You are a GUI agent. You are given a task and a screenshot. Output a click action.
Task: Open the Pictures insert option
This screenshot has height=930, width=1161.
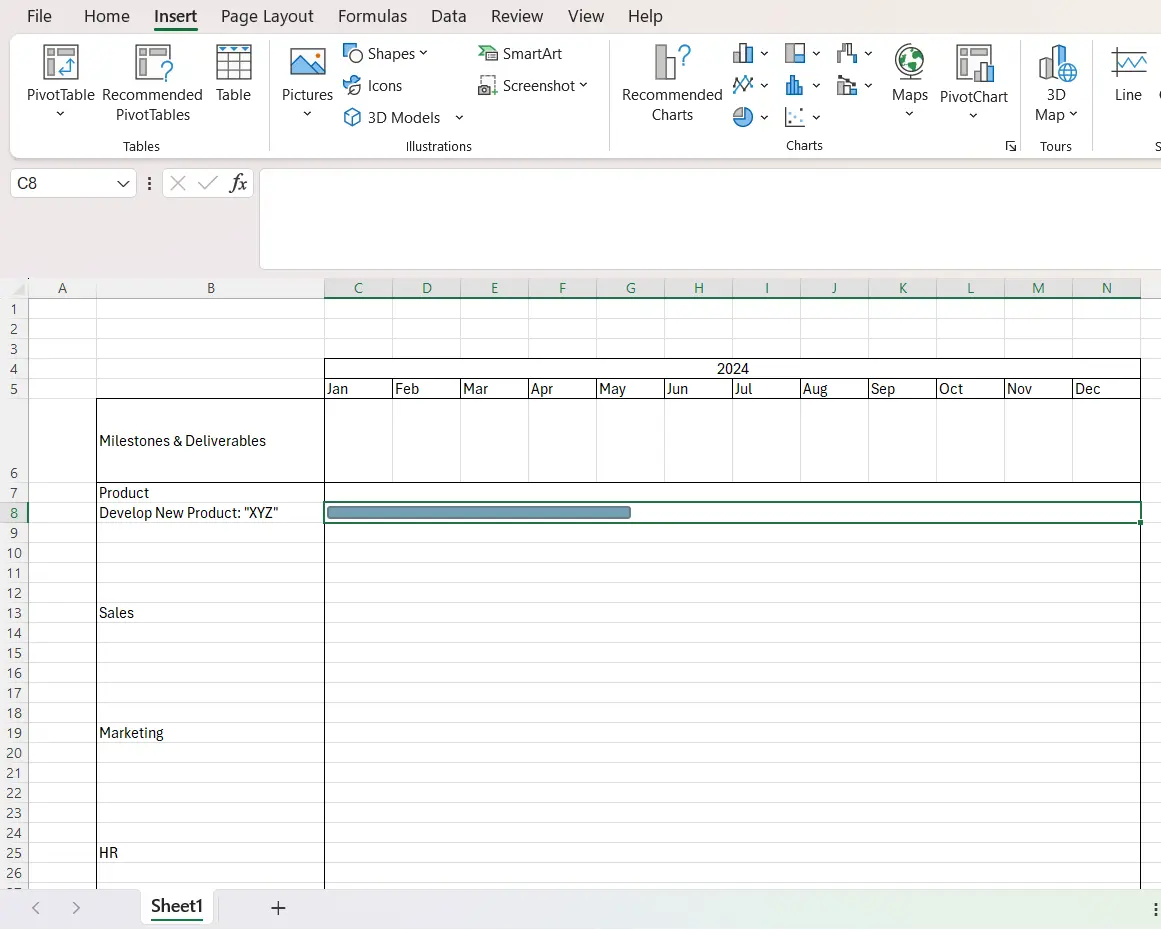307,73
